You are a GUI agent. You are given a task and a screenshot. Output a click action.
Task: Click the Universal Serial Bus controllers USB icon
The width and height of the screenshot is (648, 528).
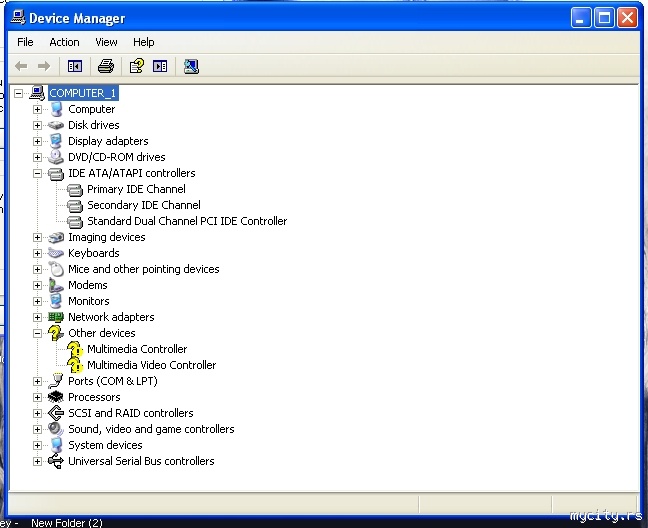point(56,461)
